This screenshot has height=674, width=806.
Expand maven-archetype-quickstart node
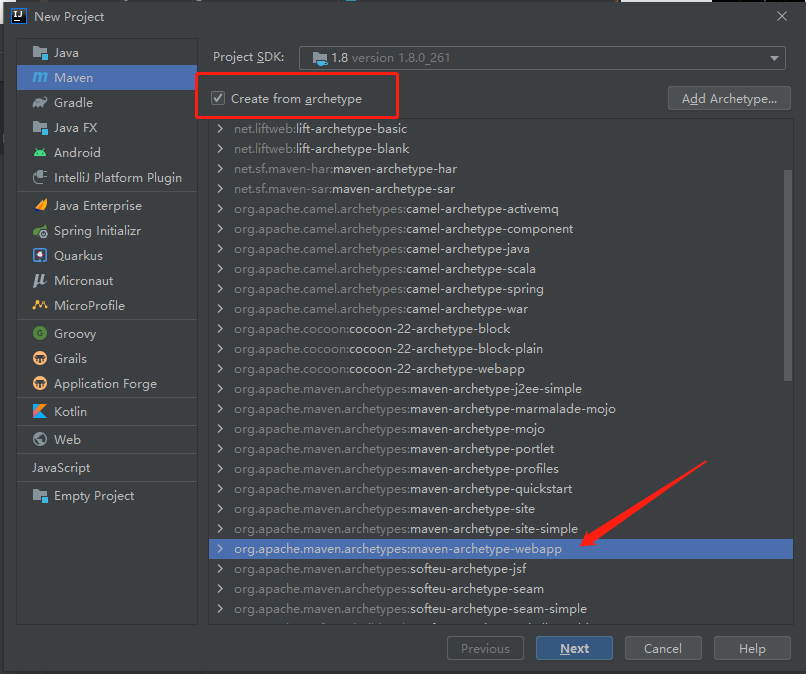(220, 488)
